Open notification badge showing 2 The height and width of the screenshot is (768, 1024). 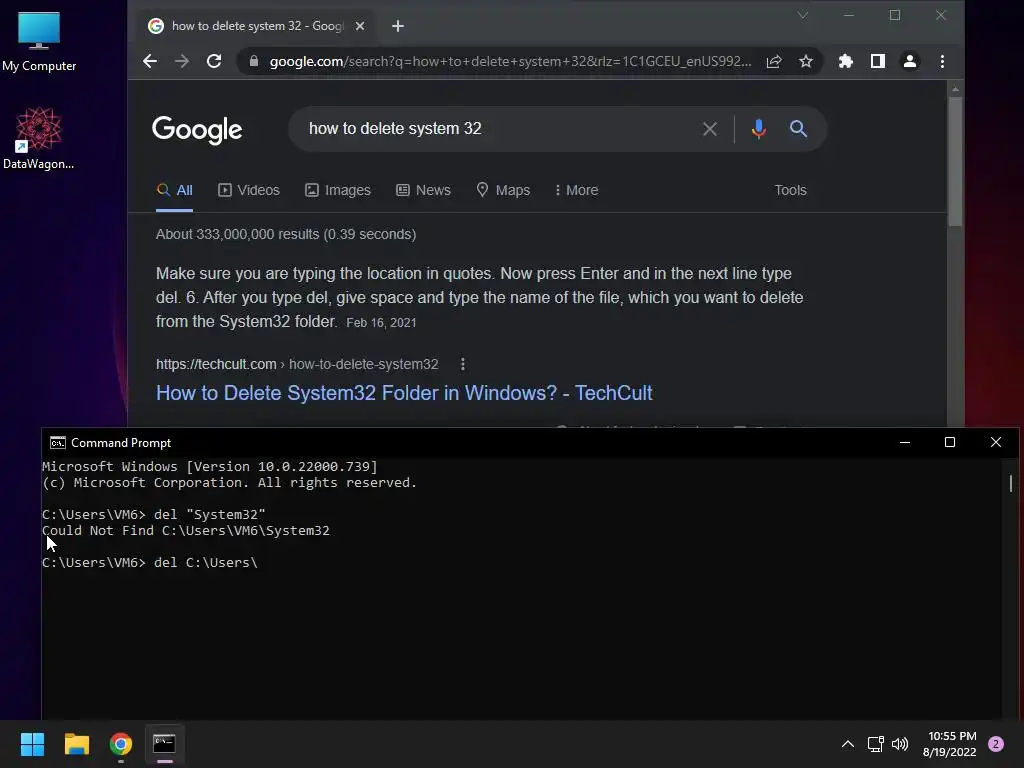995,744
